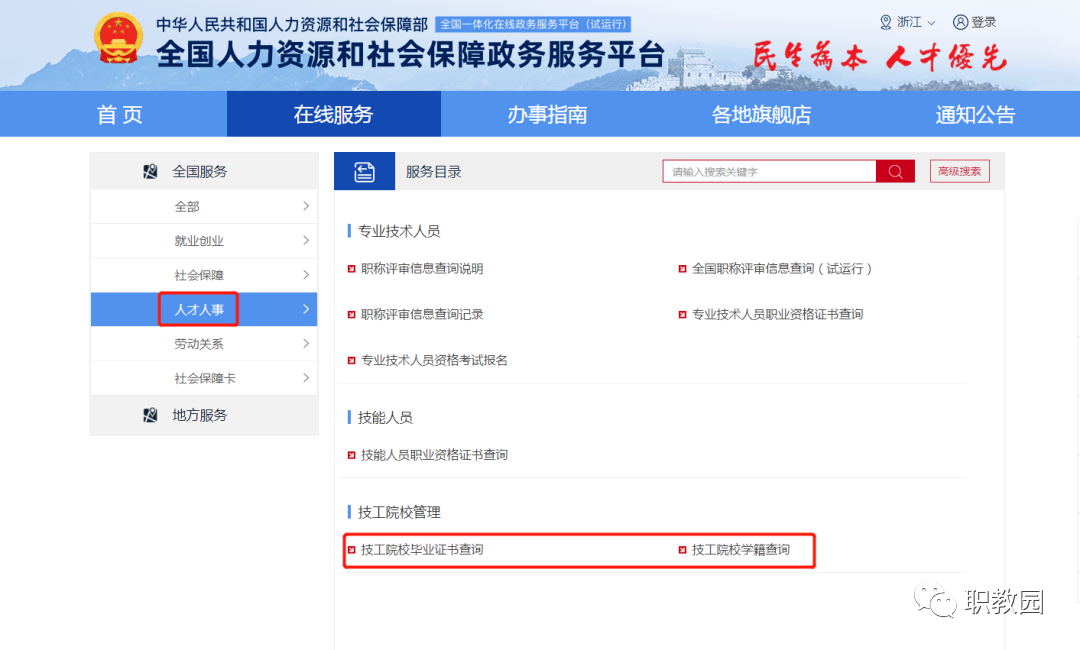Click inside the keyword search input field

pyautogui.click(x=770, y=171)
